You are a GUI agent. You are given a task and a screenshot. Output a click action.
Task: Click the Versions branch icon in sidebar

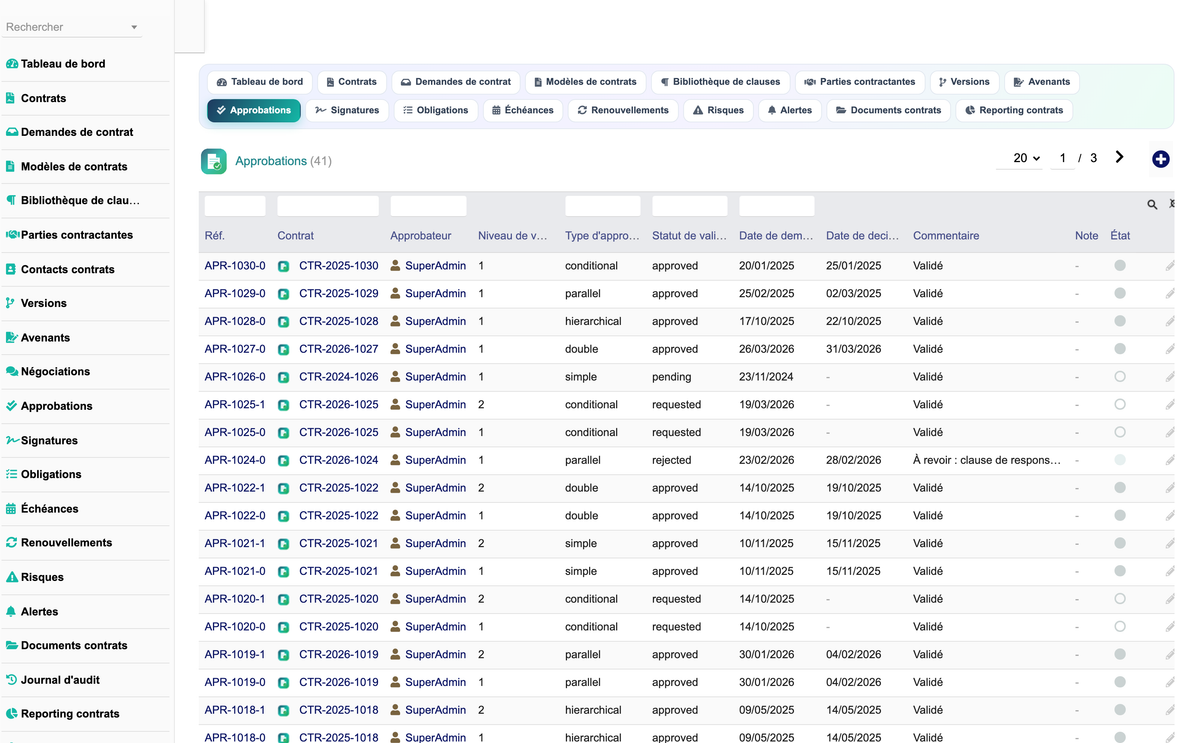point(11,303)
